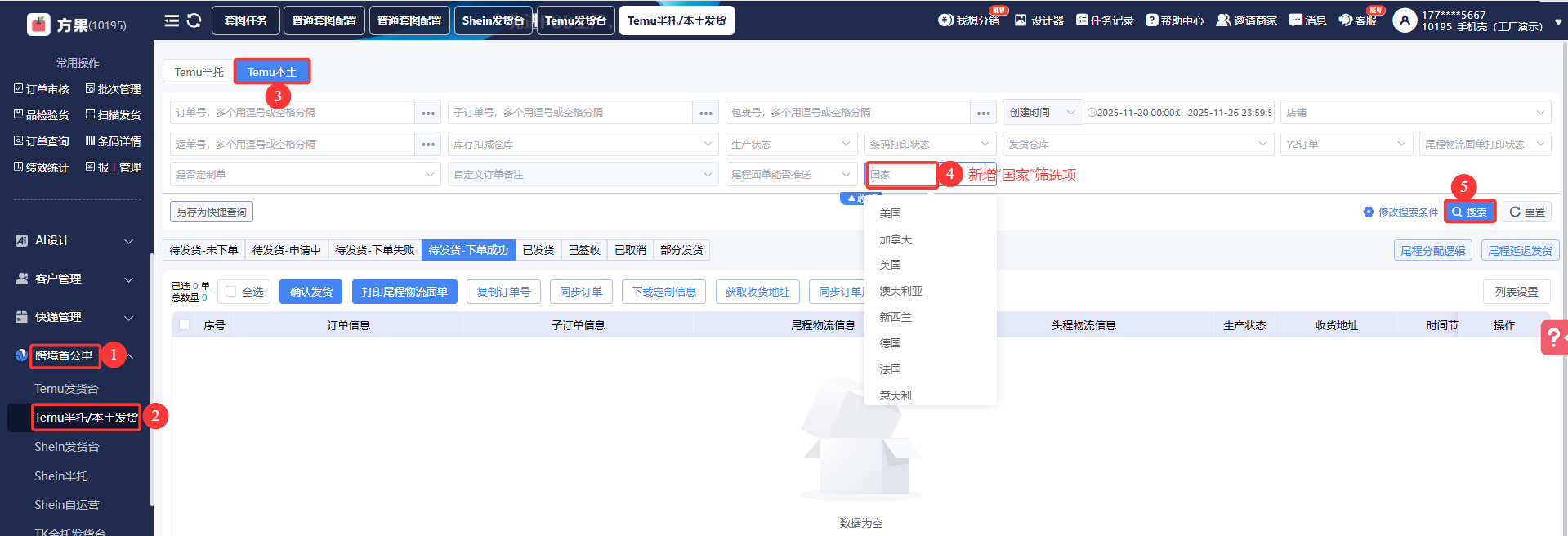Image resolution: width=1568 pixels, height=536 pixels.
Task: Click 另存为快捷查询 button
Action: click(x=212, y=212)
